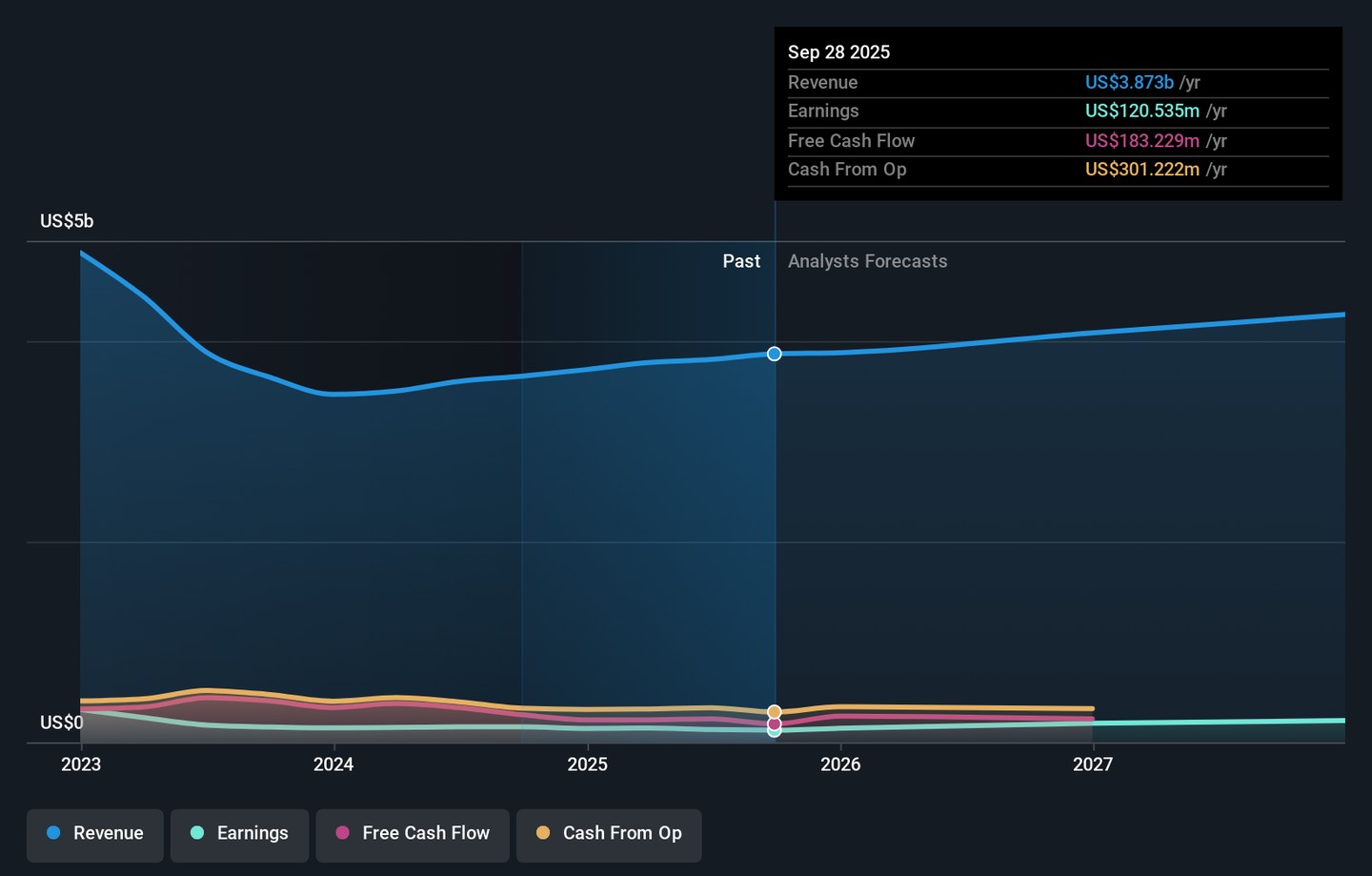Click the Sep 28 2025 tooltip date
The width and height of the screenshot is (1372, 876).
tap(838, 52)
